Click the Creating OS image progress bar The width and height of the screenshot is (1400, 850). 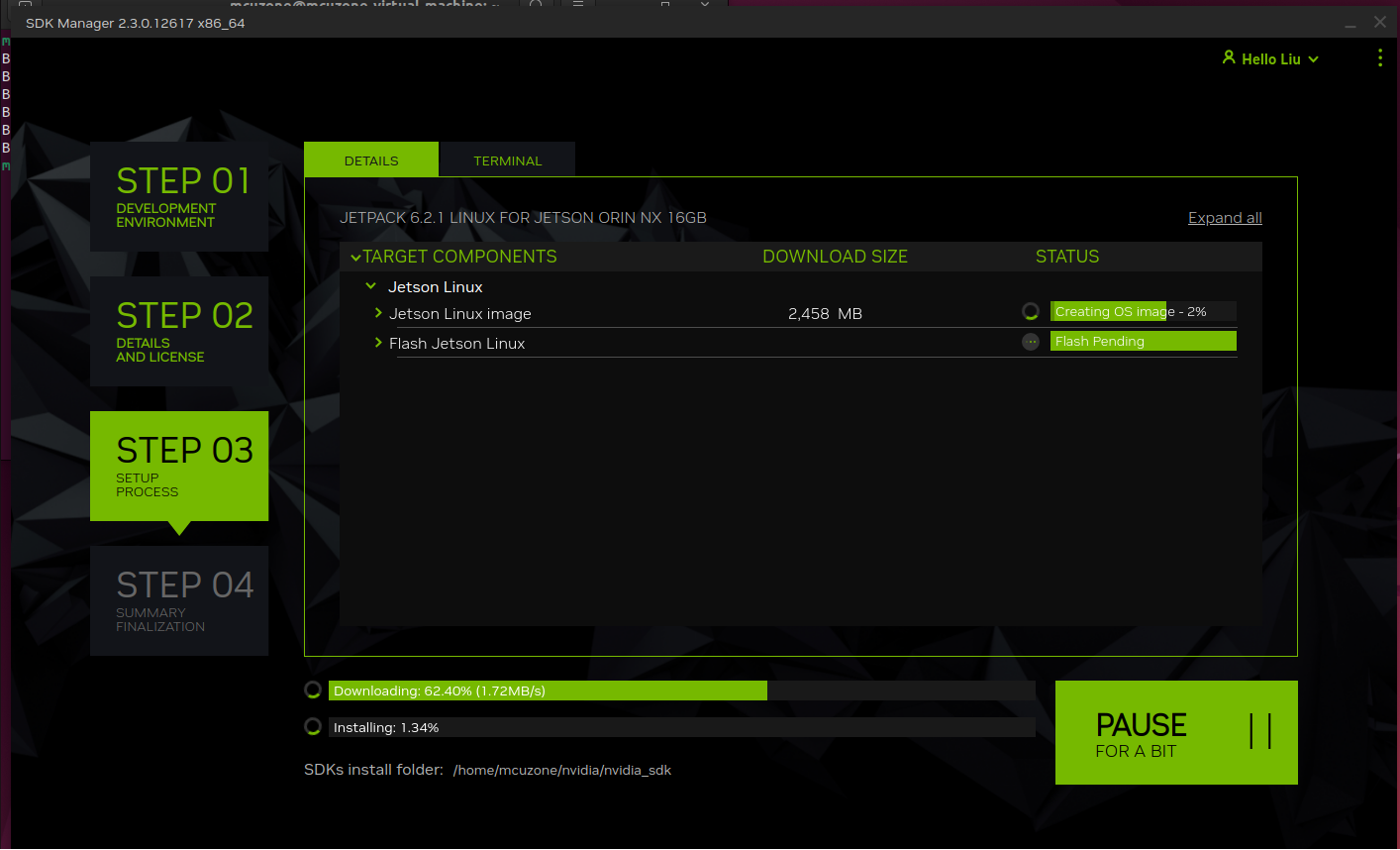pyautogui.click(x=1144, y=311)
